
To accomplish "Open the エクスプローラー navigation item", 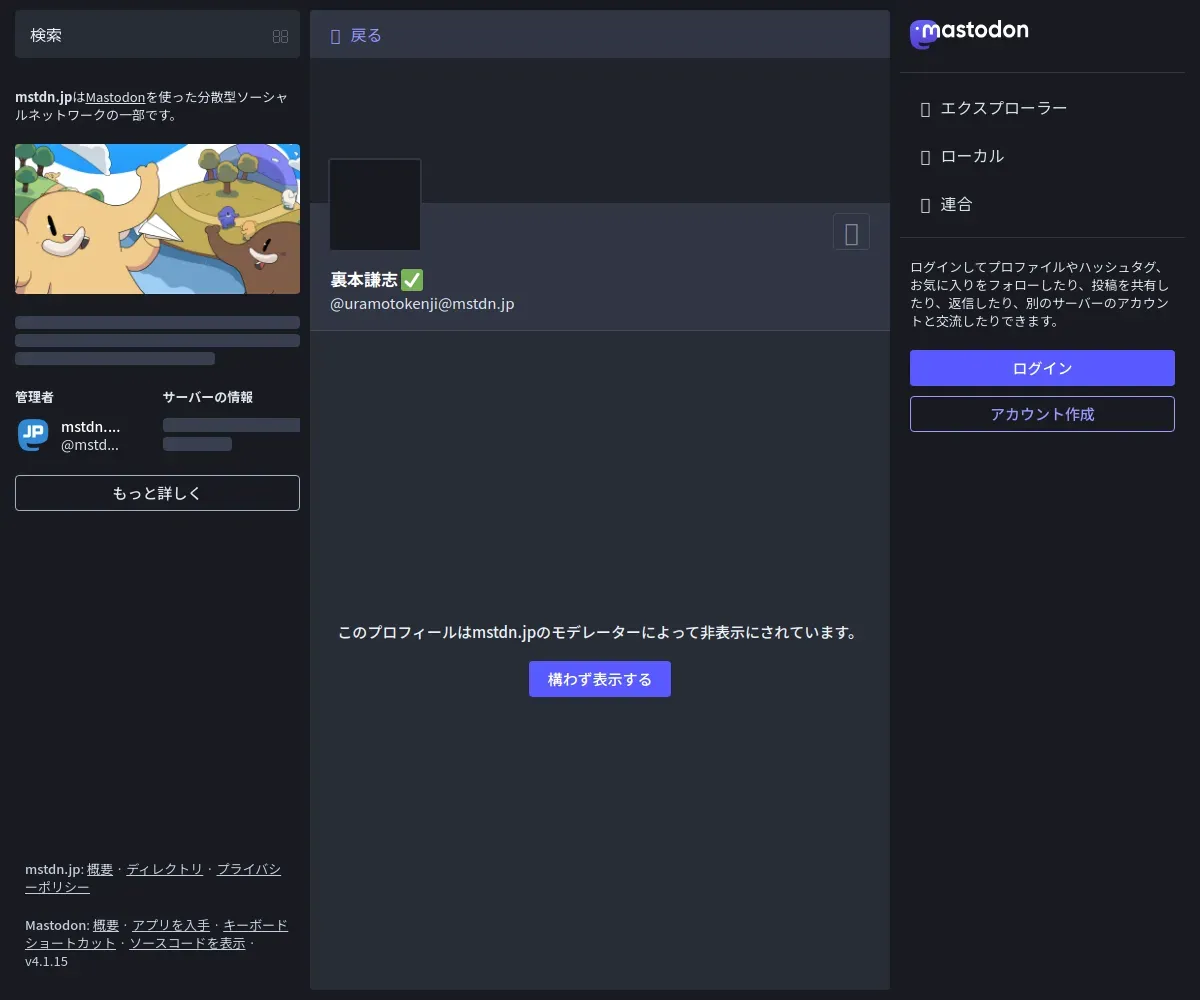I will coord(1042,108).
